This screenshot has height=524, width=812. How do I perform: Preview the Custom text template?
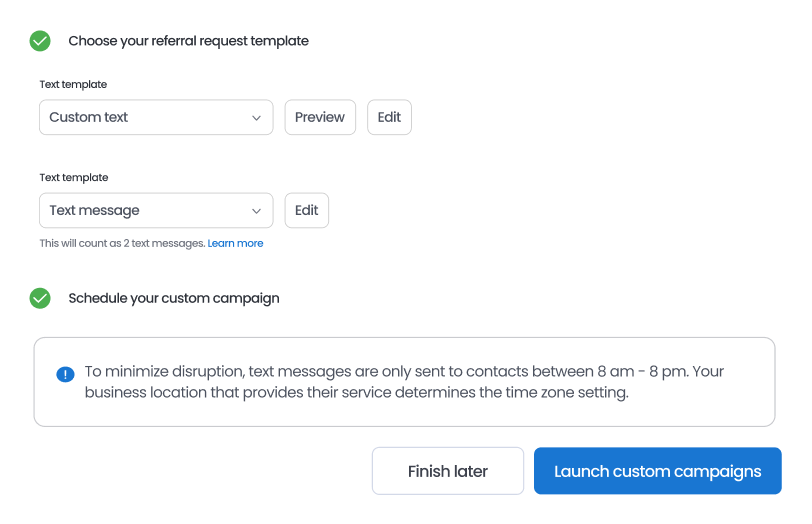[320, 117]
